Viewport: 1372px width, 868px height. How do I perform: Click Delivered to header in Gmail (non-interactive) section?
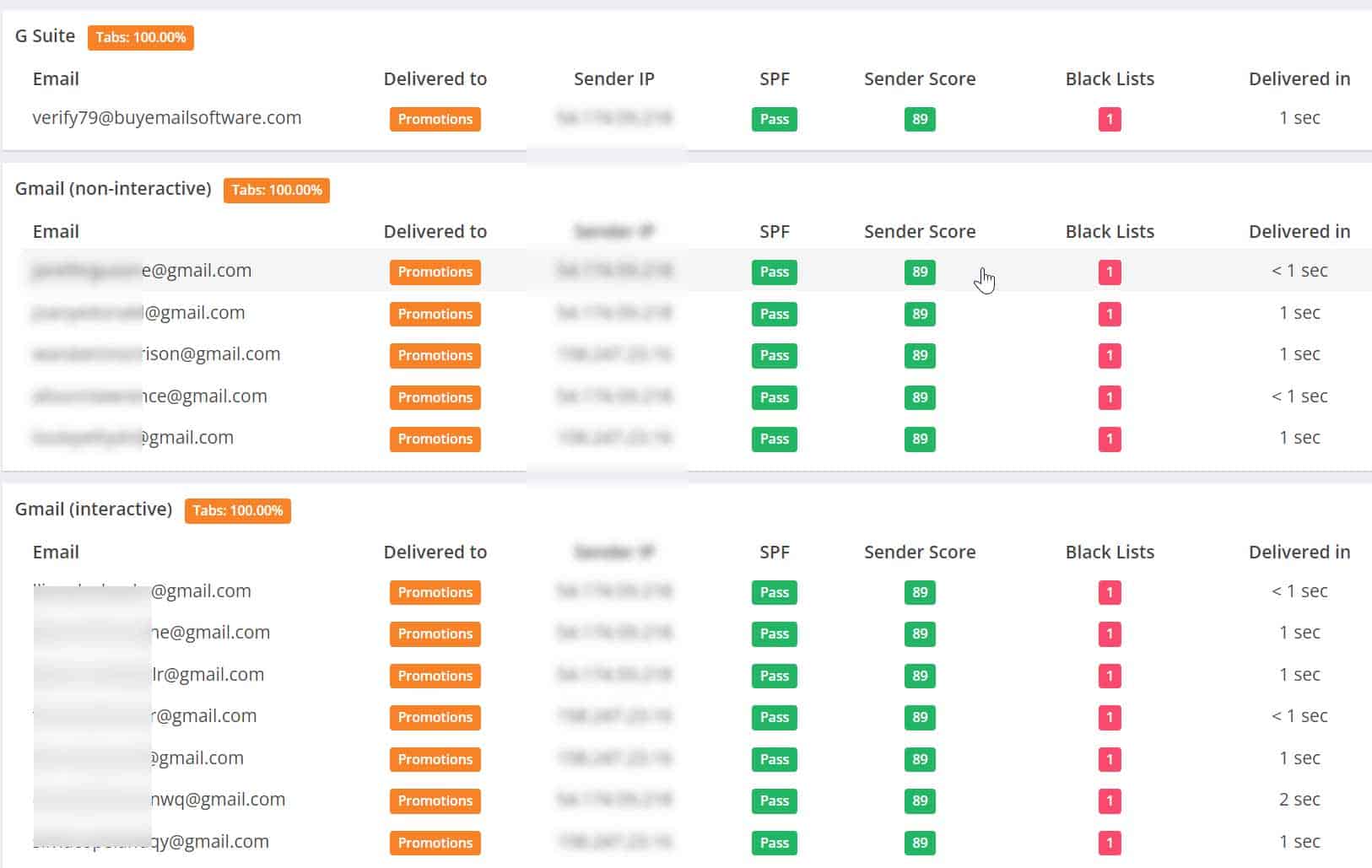pyautogui.click(x=435, y=232)
